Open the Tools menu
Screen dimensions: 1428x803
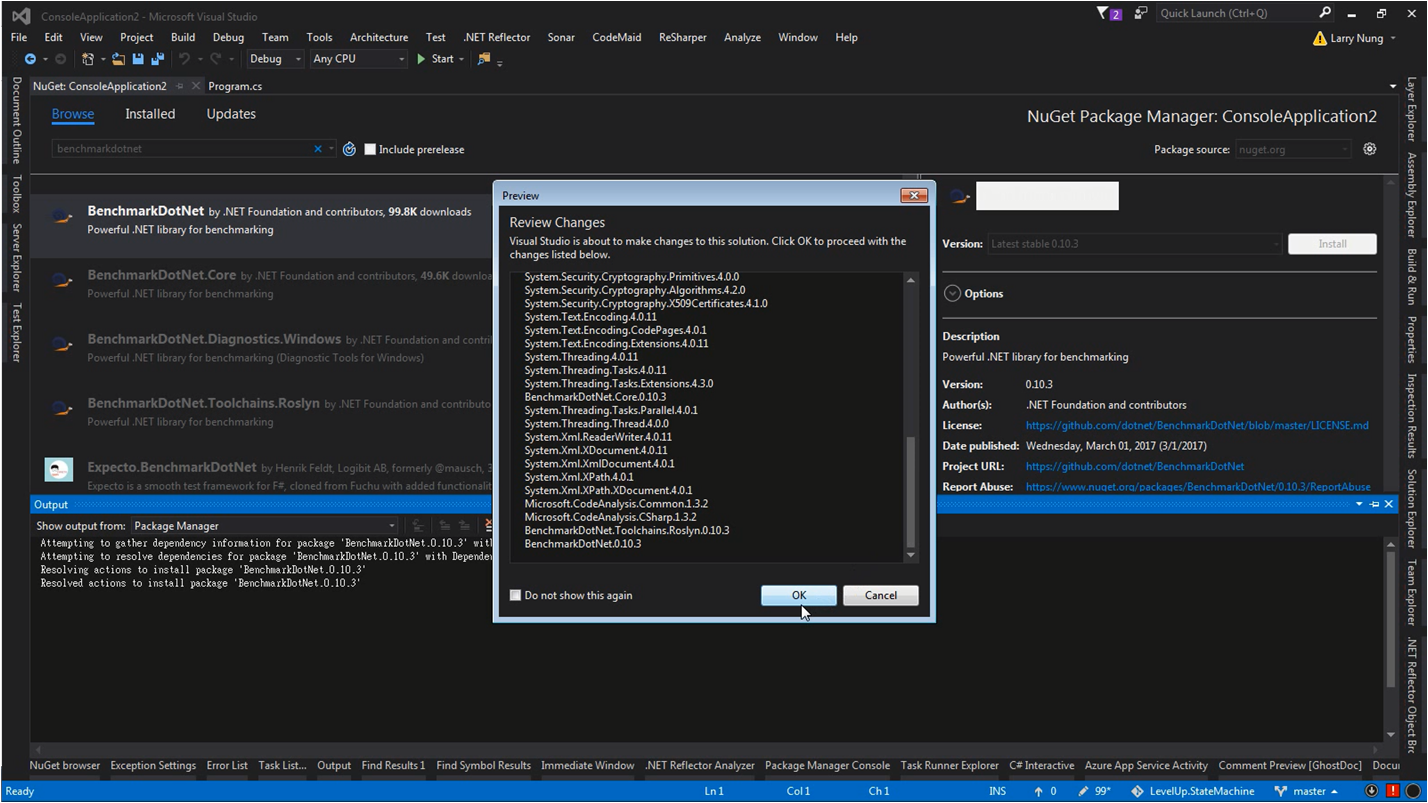(x=320, y=37)
